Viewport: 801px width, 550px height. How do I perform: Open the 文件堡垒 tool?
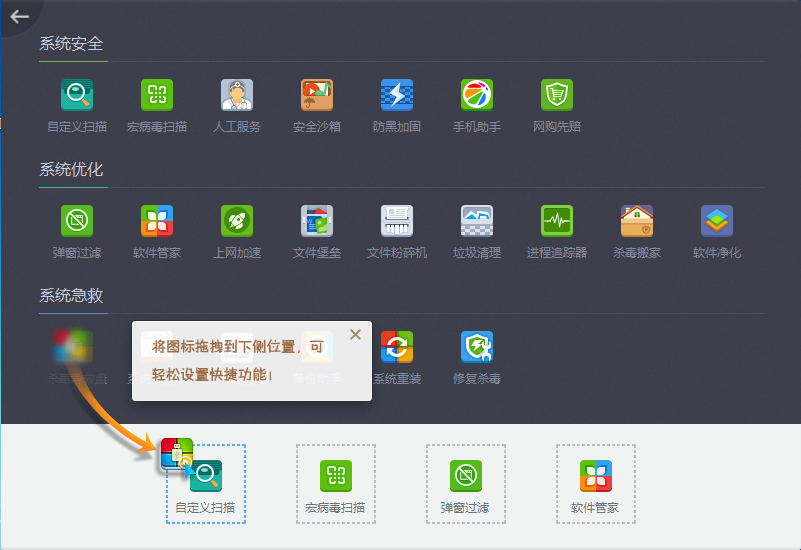(x=317, y=231)
